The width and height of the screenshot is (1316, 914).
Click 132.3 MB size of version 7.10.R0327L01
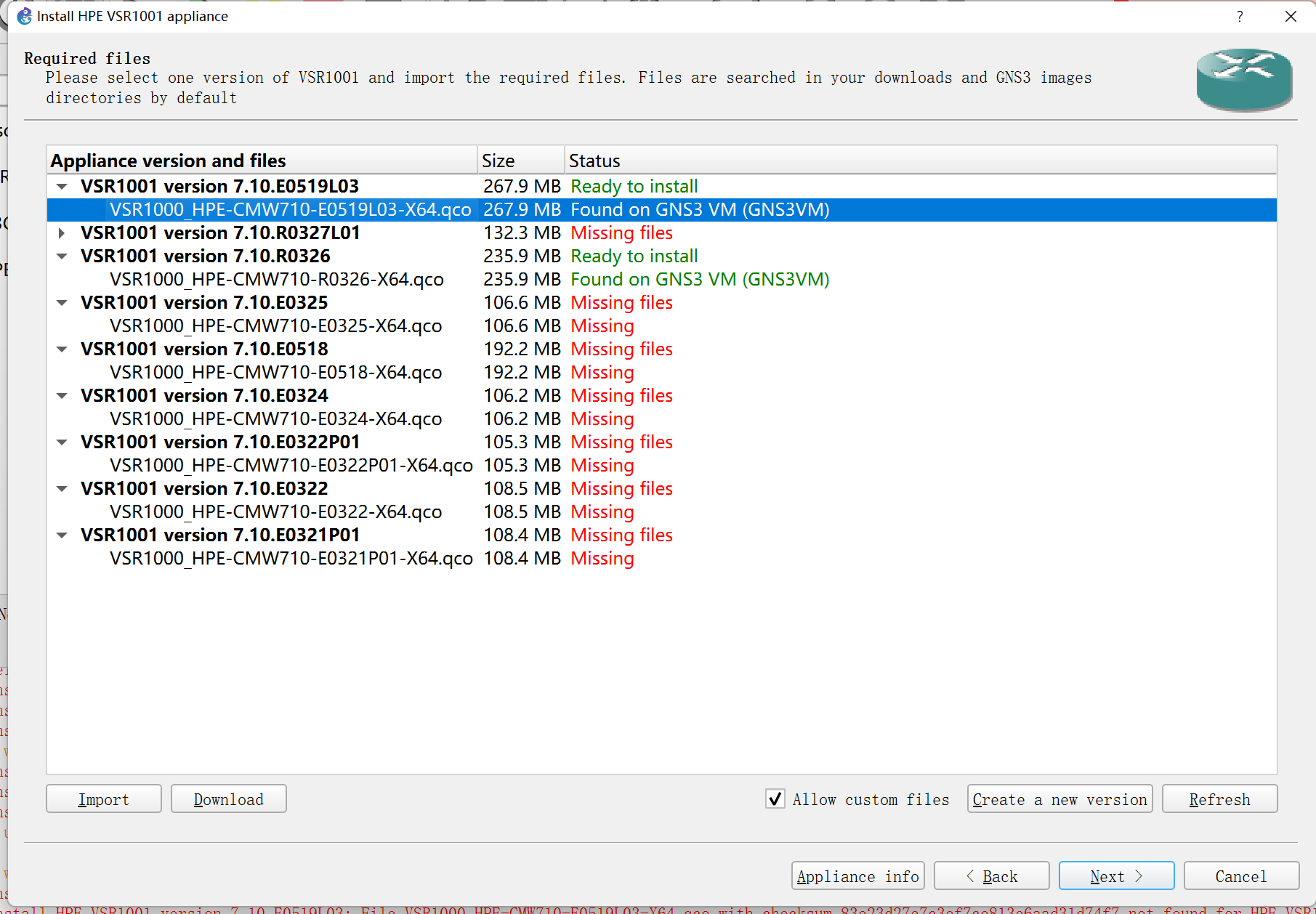(x=522, y=233)
